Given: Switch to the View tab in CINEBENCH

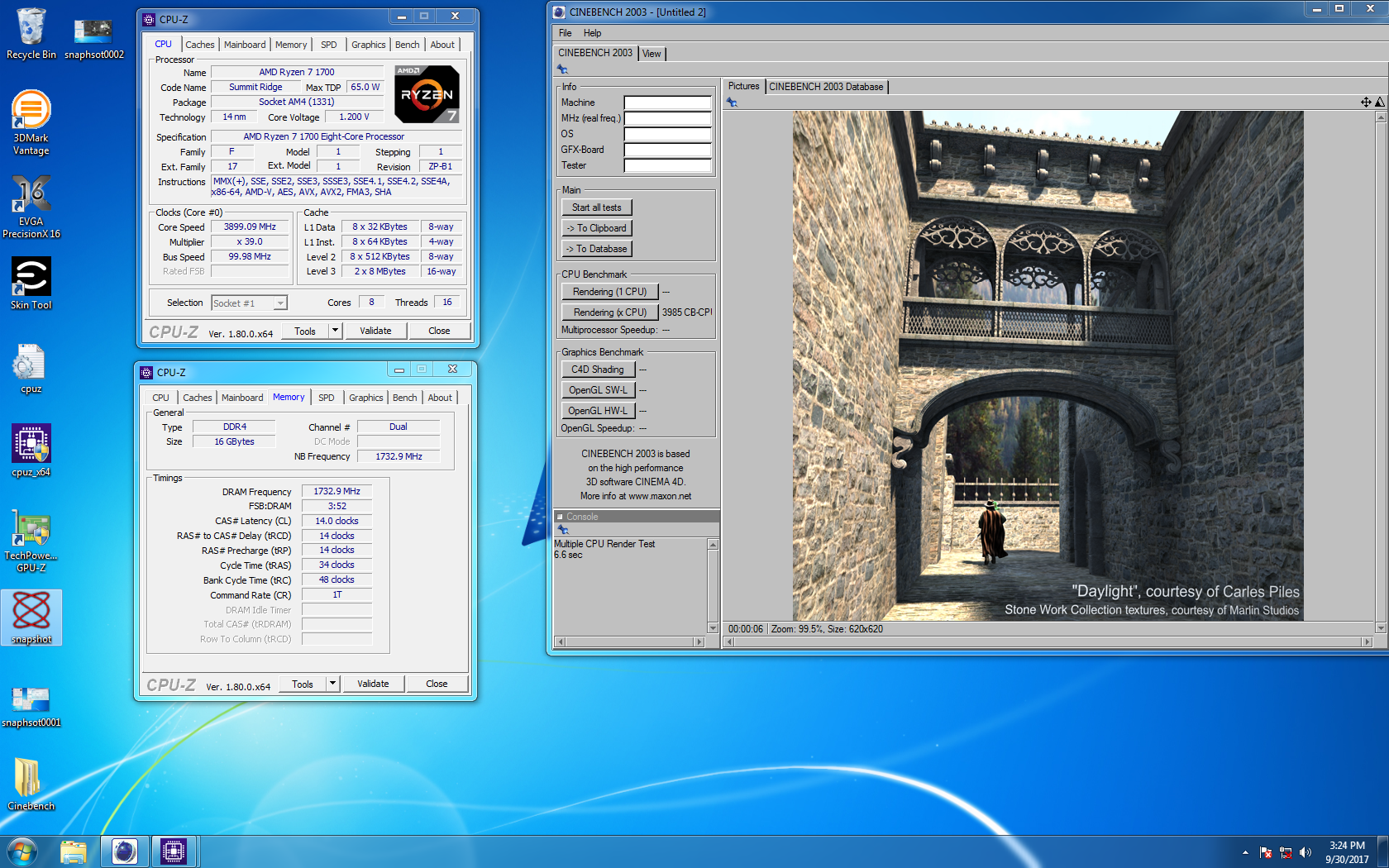Looking at the screenshot, I should coord(652,54).
